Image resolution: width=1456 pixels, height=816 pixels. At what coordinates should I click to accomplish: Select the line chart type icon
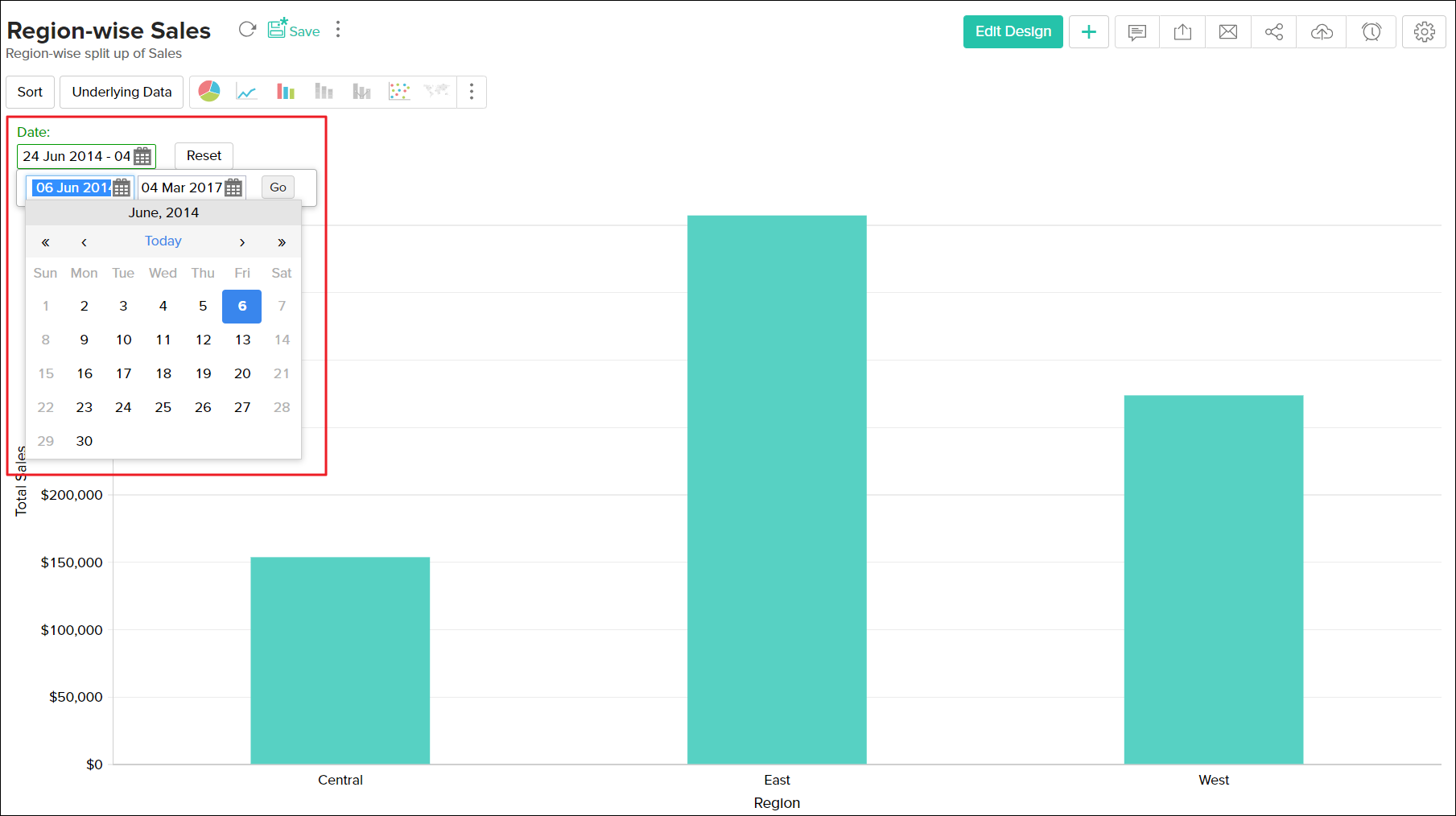tap(247, 91)
